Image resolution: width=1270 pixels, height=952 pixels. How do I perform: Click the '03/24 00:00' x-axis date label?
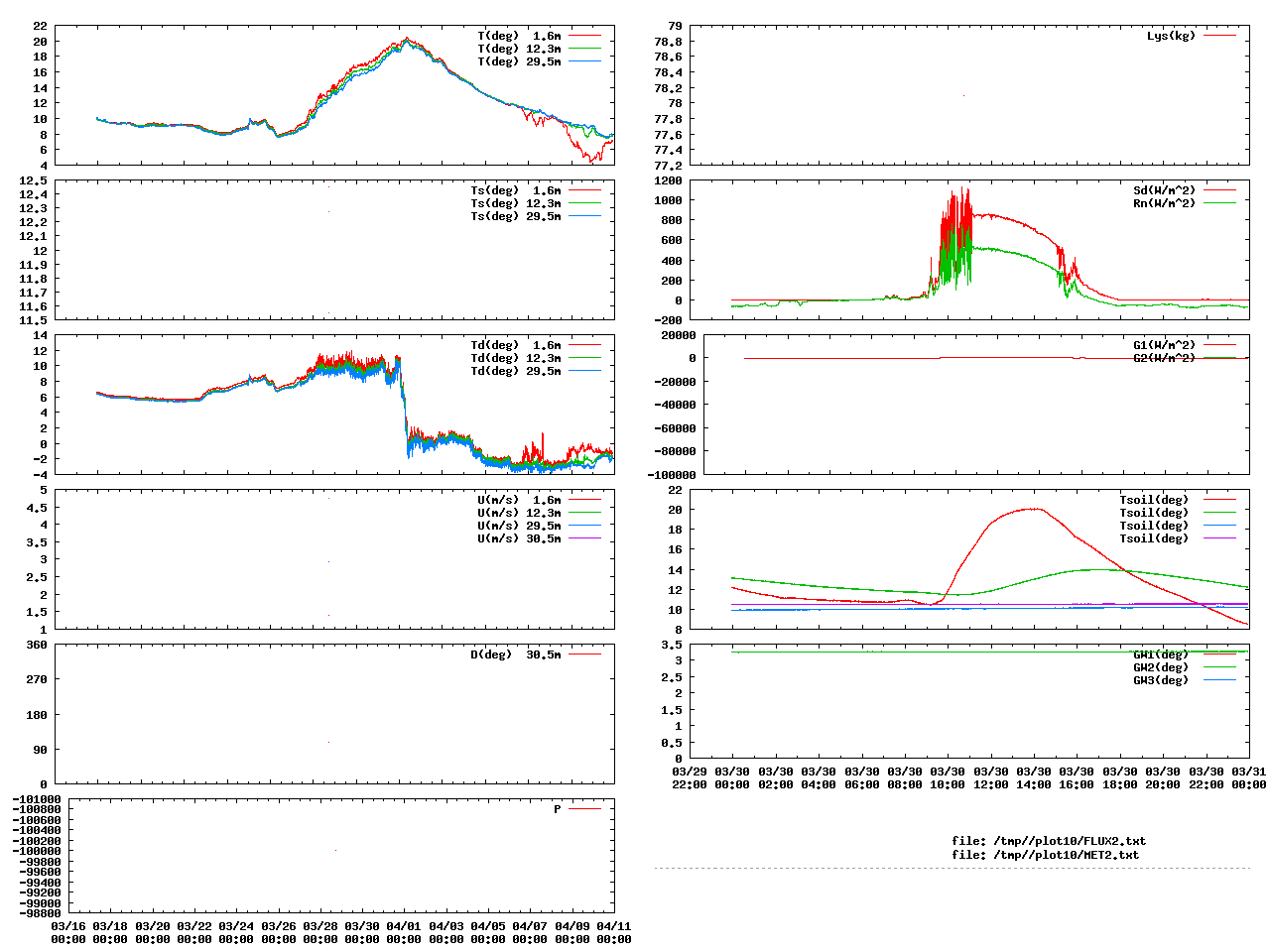click(236, 932)
